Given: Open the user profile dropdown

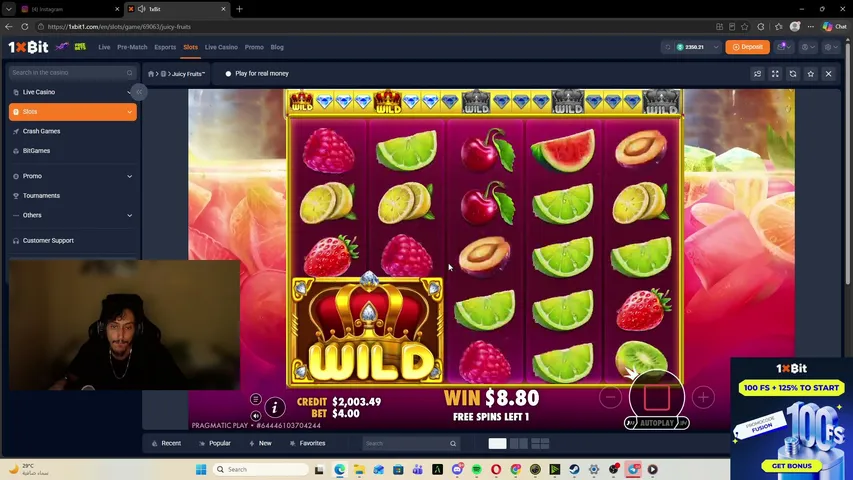Looking at the screenshot, I should tap(808, 47).
